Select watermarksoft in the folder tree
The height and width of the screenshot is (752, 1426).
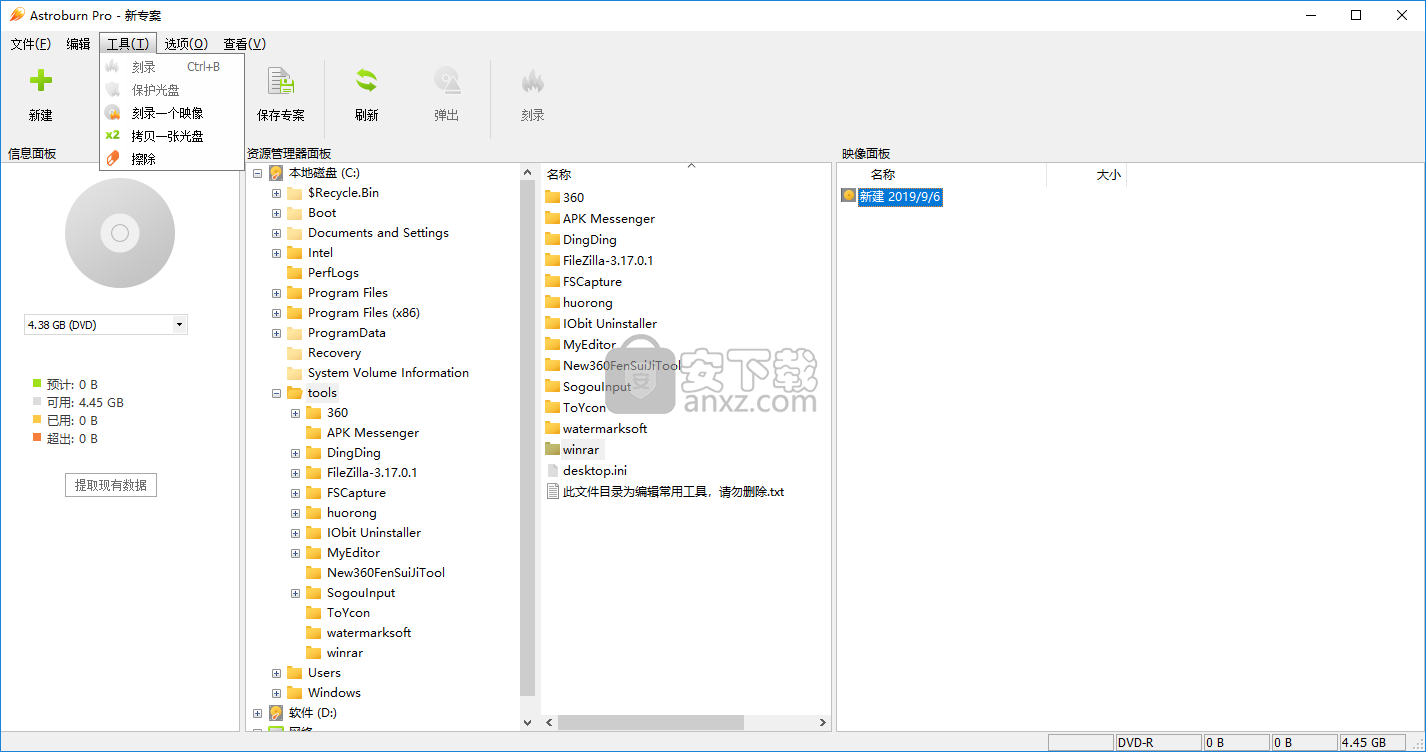point(369,633)
